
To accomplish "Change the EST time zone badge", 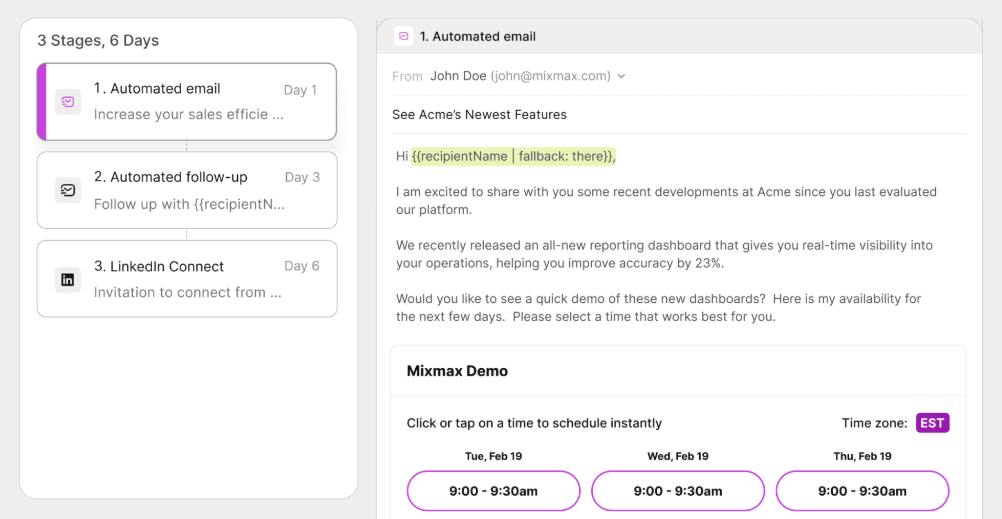I will pos(932,423).
